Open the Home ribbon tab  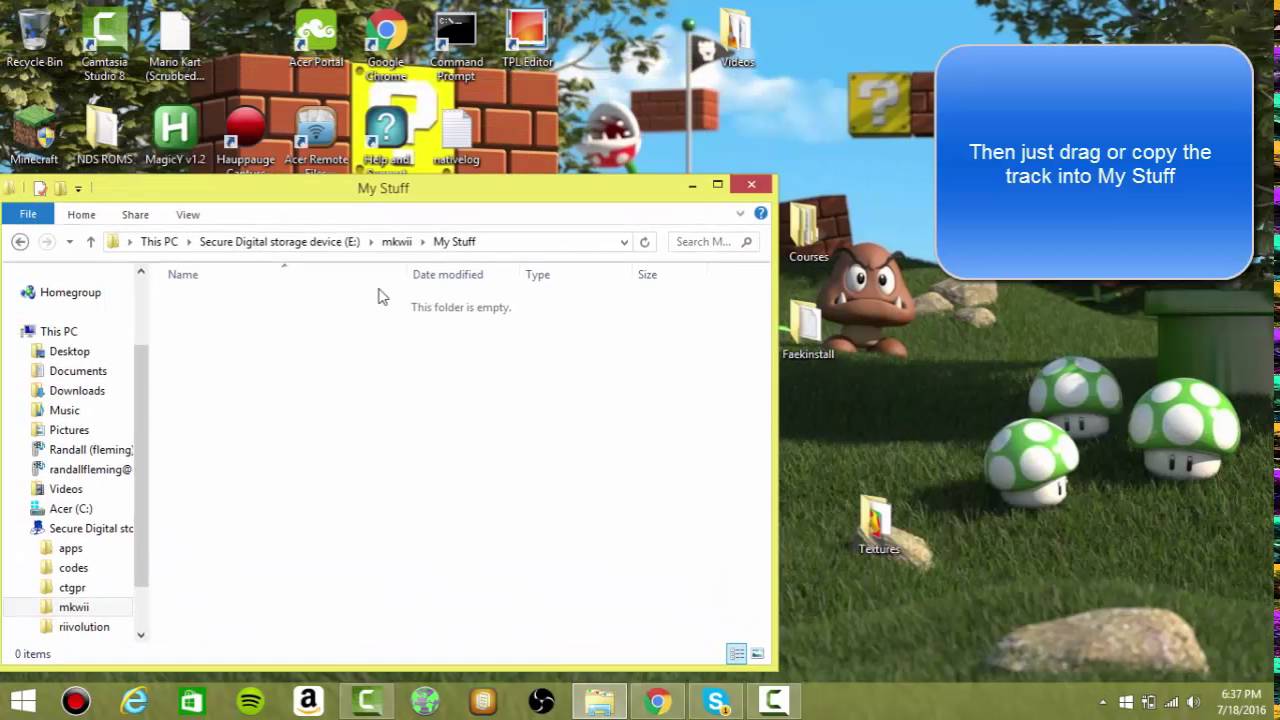[x=81, y=214]
